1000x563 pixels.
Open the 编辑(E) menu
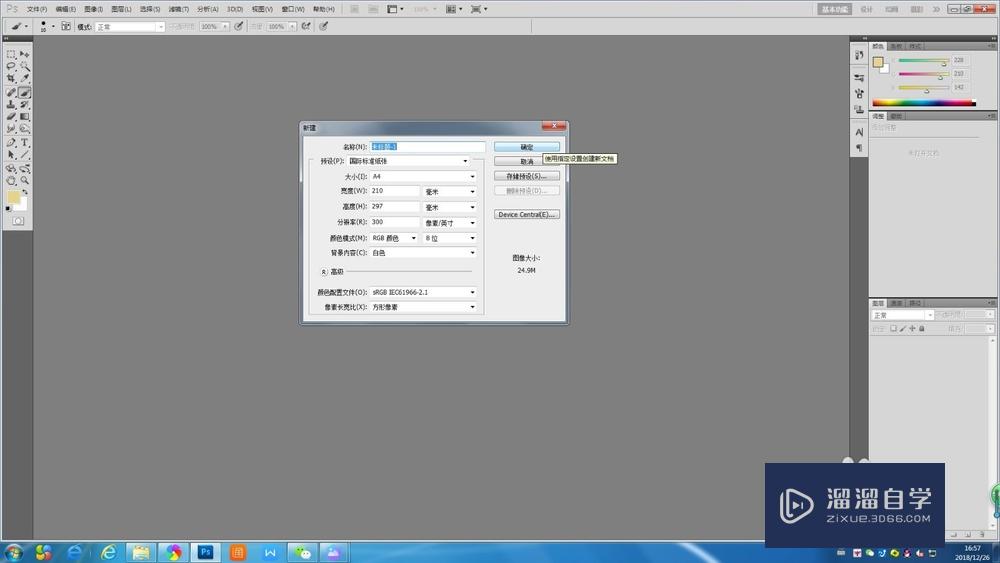coord(65,9)
